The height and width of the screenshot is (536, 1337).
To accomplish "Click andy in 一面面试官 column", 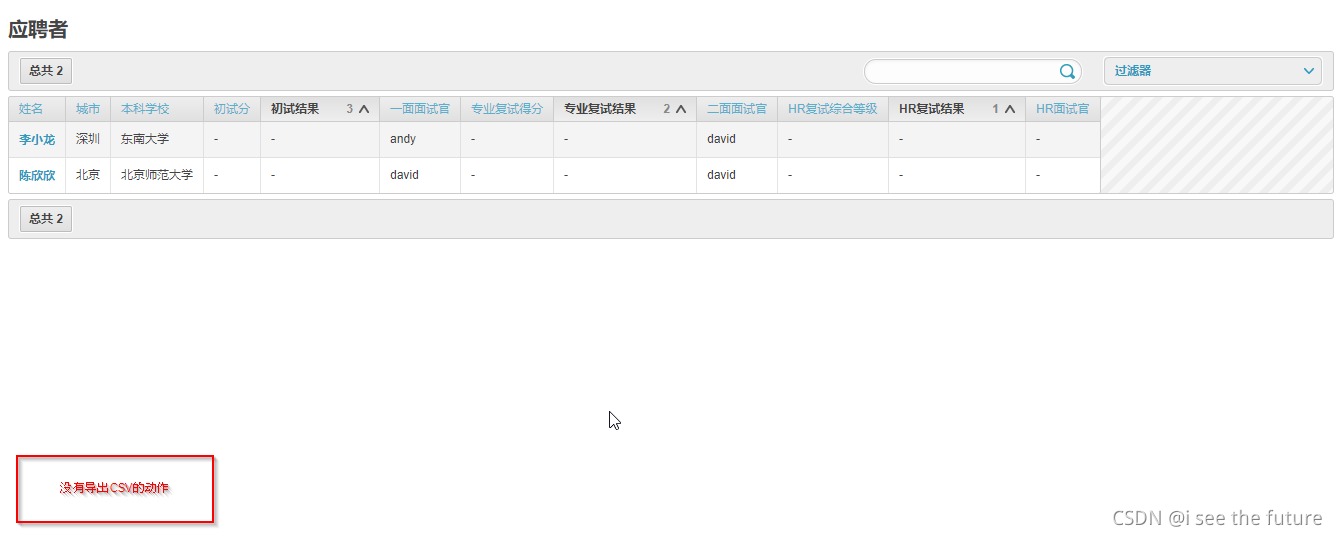I will (403, 139).
